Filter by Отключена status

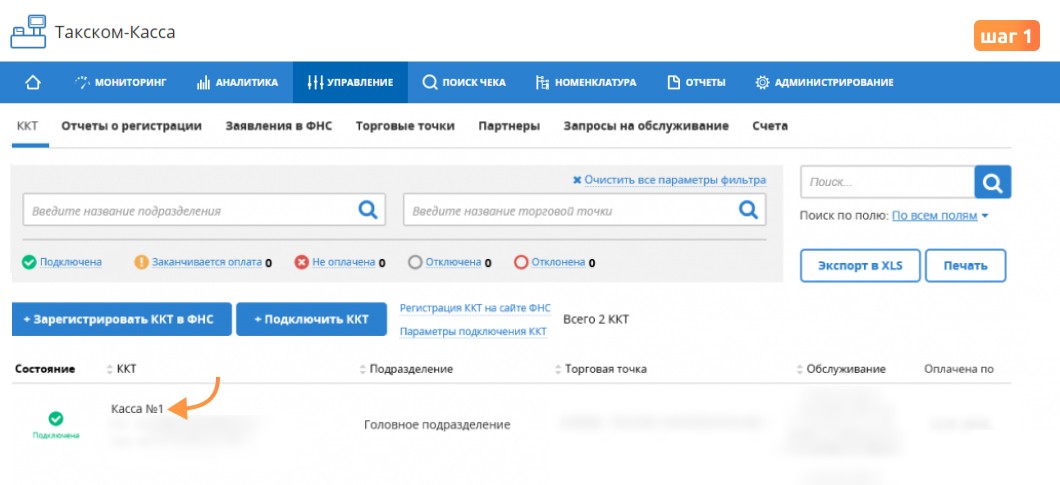point(454,262)
